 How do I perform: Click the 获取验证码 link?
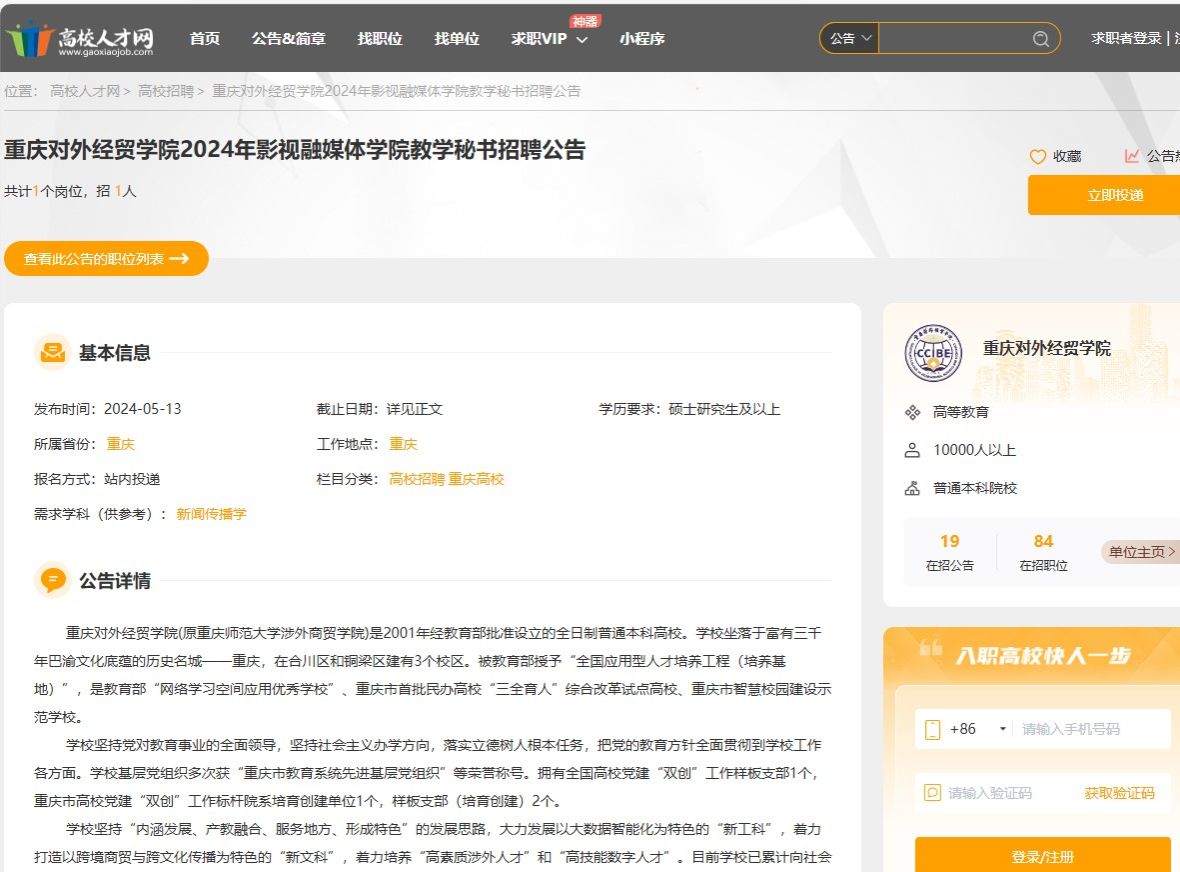pos(1119,793)
